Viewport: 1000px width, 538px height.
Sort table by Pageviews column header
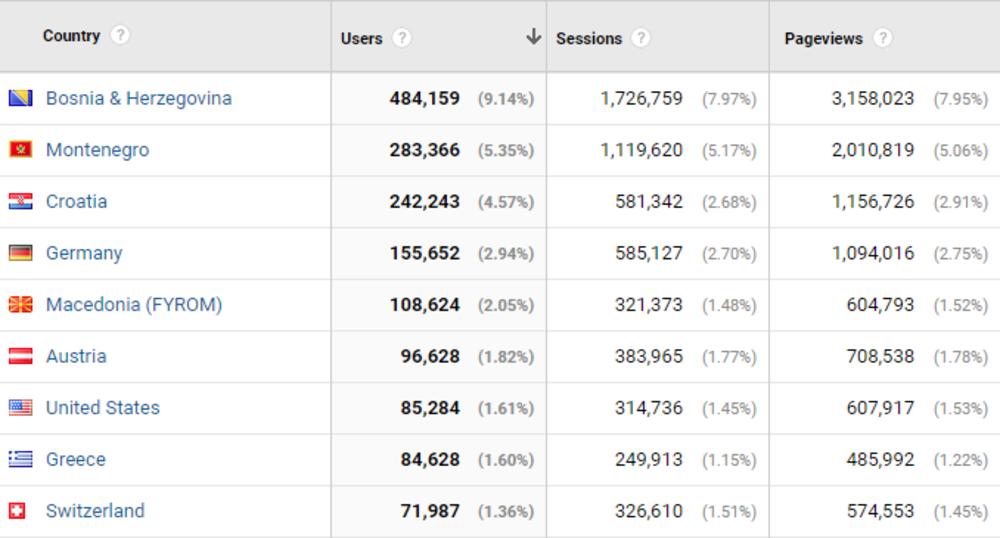823,38
